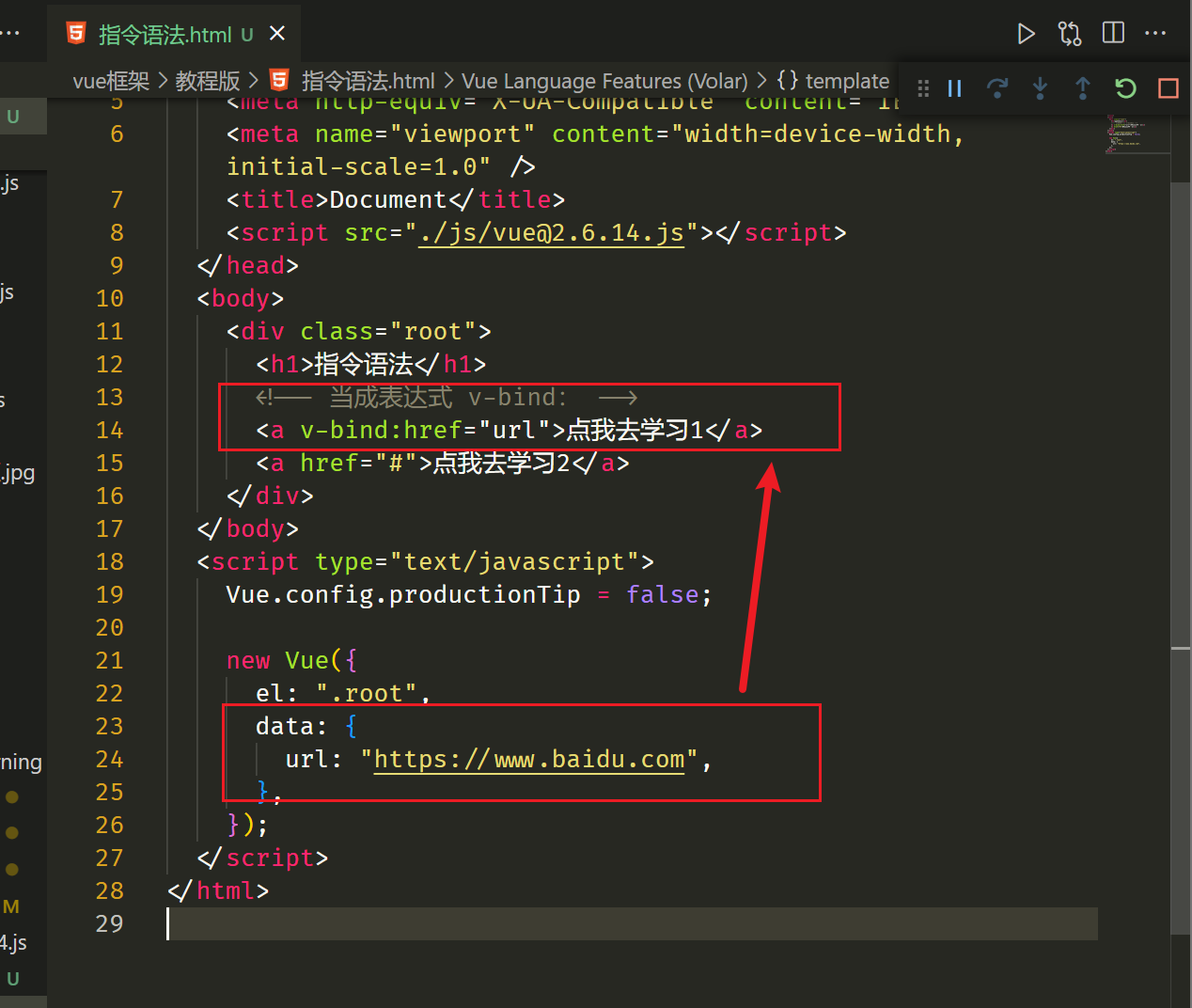This screenshot has height=1008, width=1192.
Task: Open the 教程版 breadcrumb folder
Action: [208, 81]
